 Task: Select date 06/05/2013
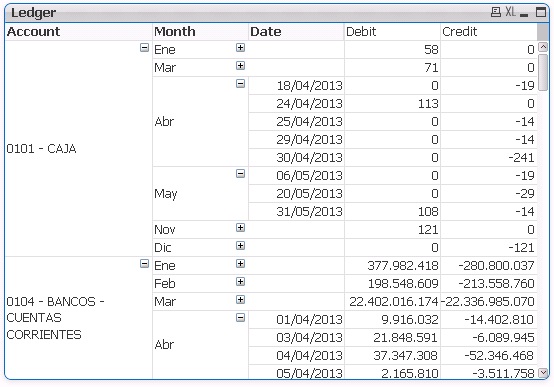[296, 176]
